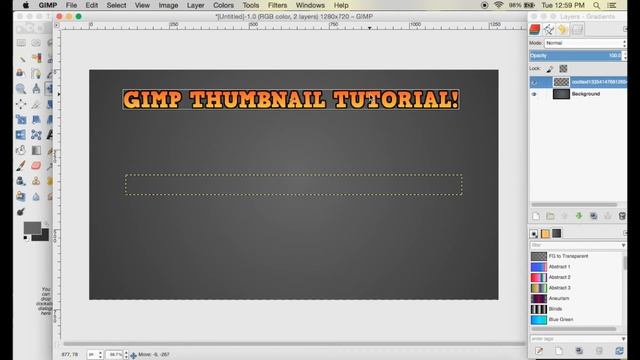Select the Fuzzy Select wand tool
This screenshot has height=360, width=640.
[21, 58]
